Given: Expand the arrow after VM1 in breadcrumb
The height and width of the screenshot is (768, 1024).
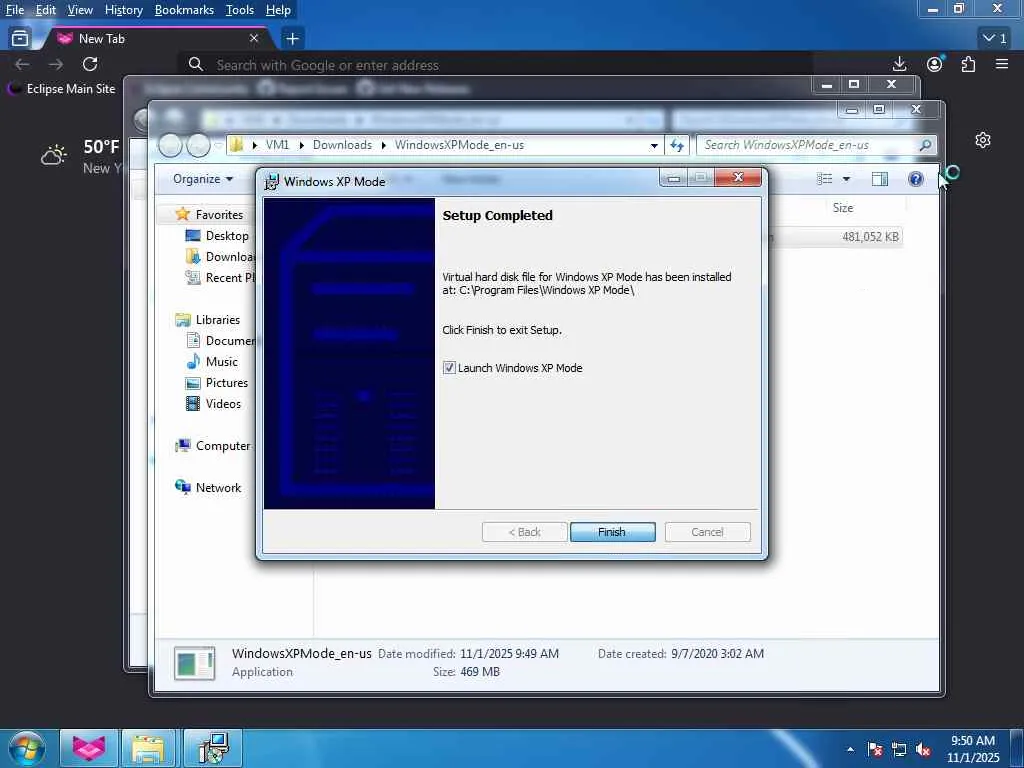Looking at the screenshot, I should coord(301,146).
